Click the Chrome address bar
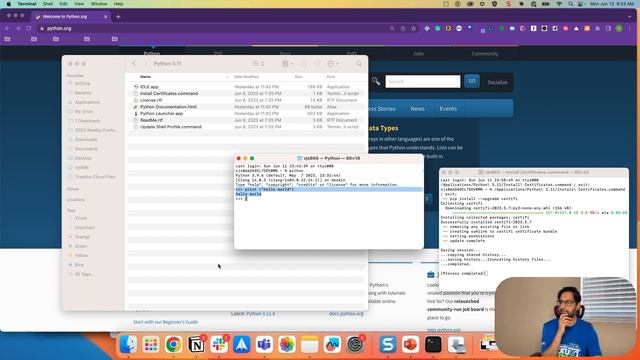The height and width of the screenshot is (360, 640). pos(212,29)
